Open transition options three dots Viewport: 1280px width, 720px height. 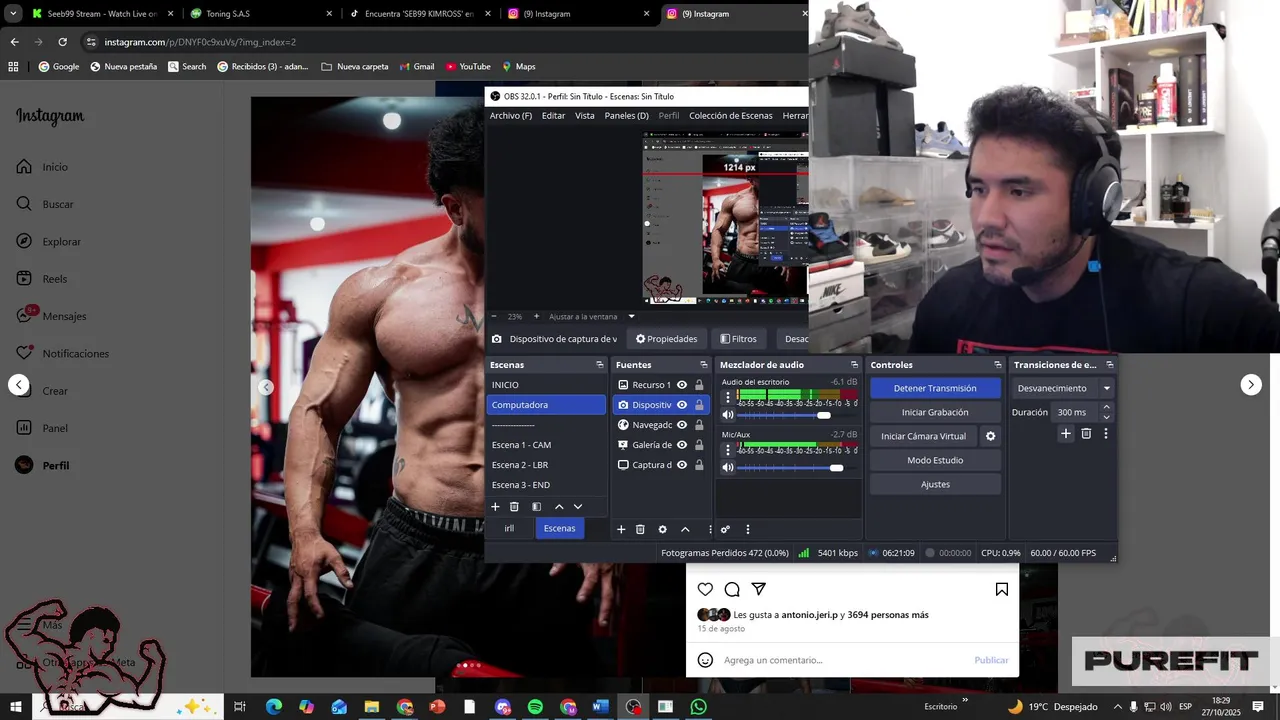pyautogui.click(x=1106, y=433)
